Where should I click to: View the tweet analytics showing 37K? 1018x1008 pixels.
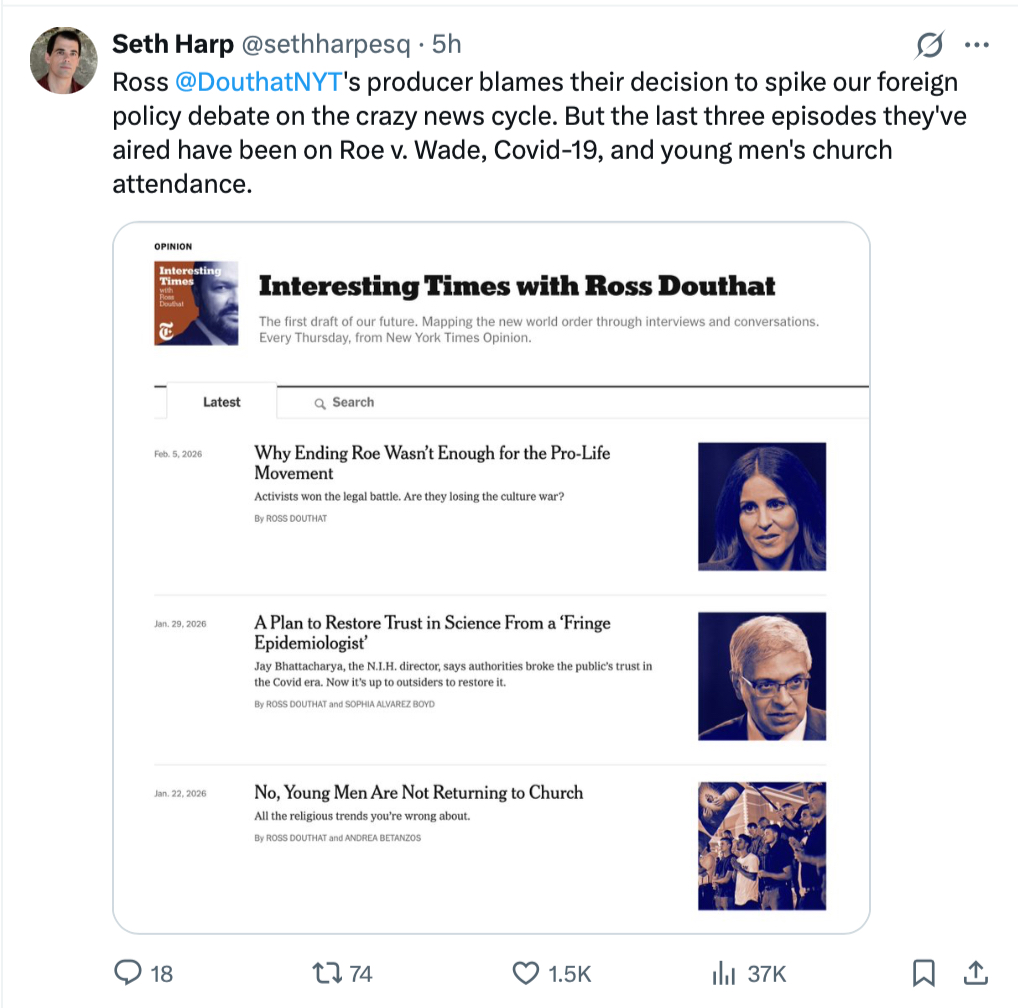[722, 972]
